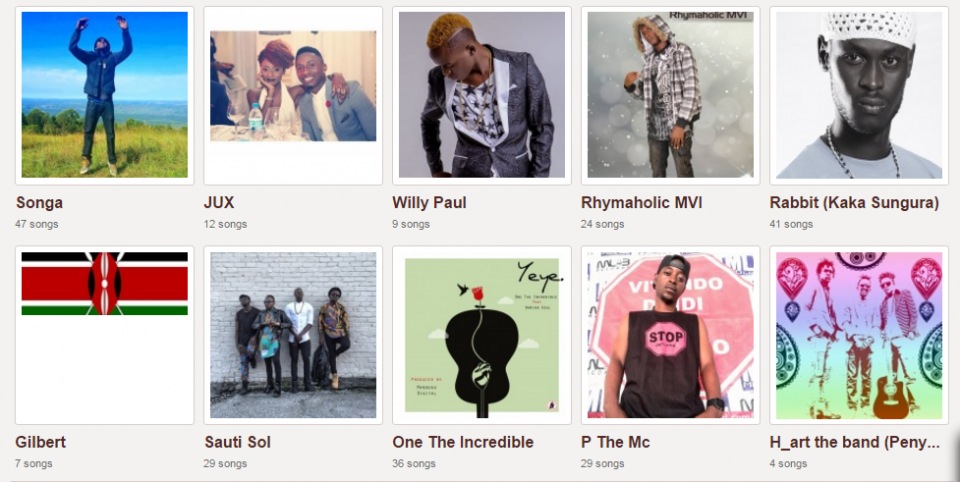This screenshot has height=482, width=960.
Task: Open the P The Mc name link
Action: point(615,442)
